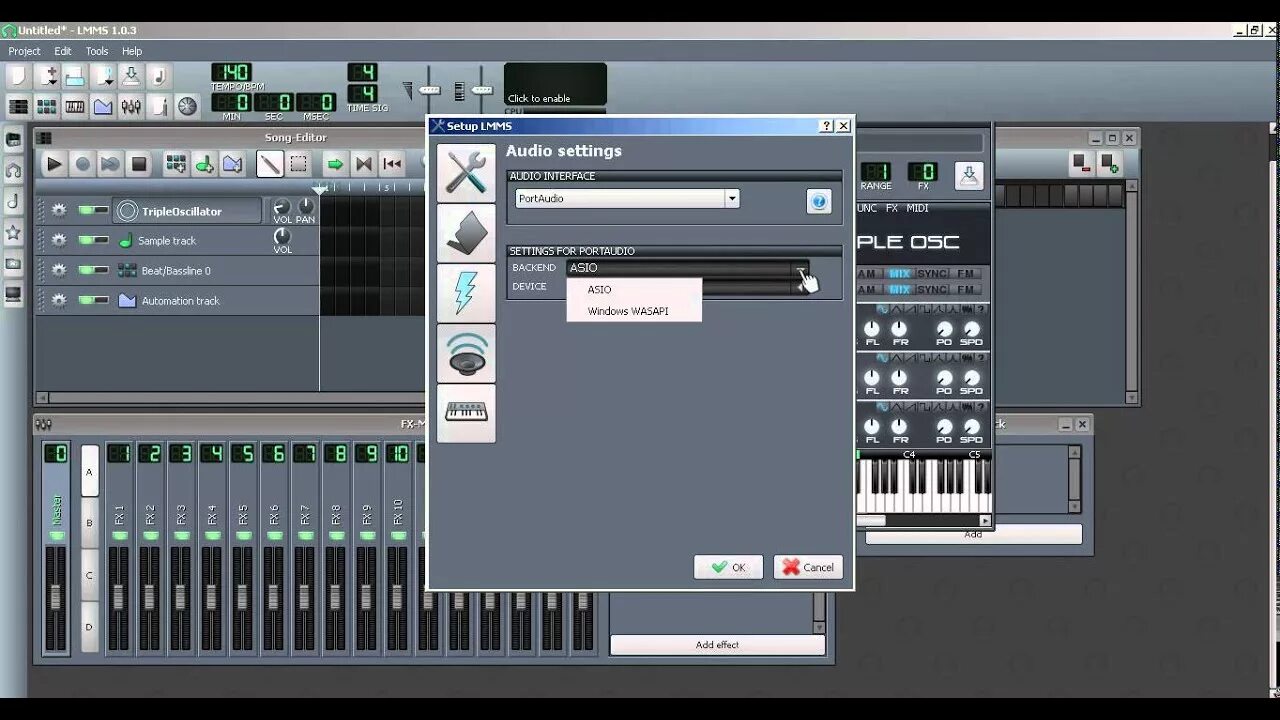Click audio interface help question icon

(818, 201)
